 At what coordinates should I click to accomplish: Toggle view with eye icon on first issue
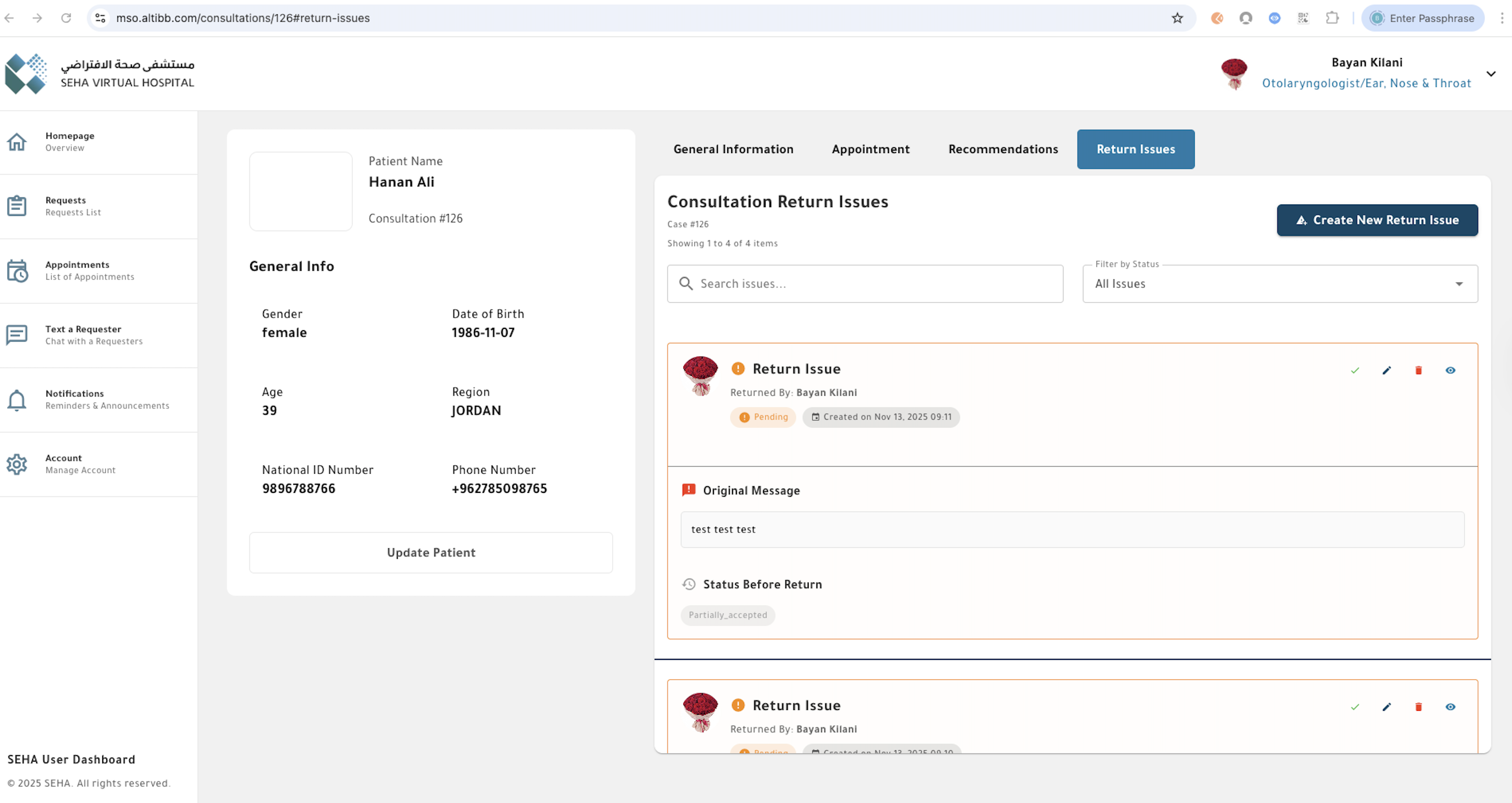pos(1450,370)
